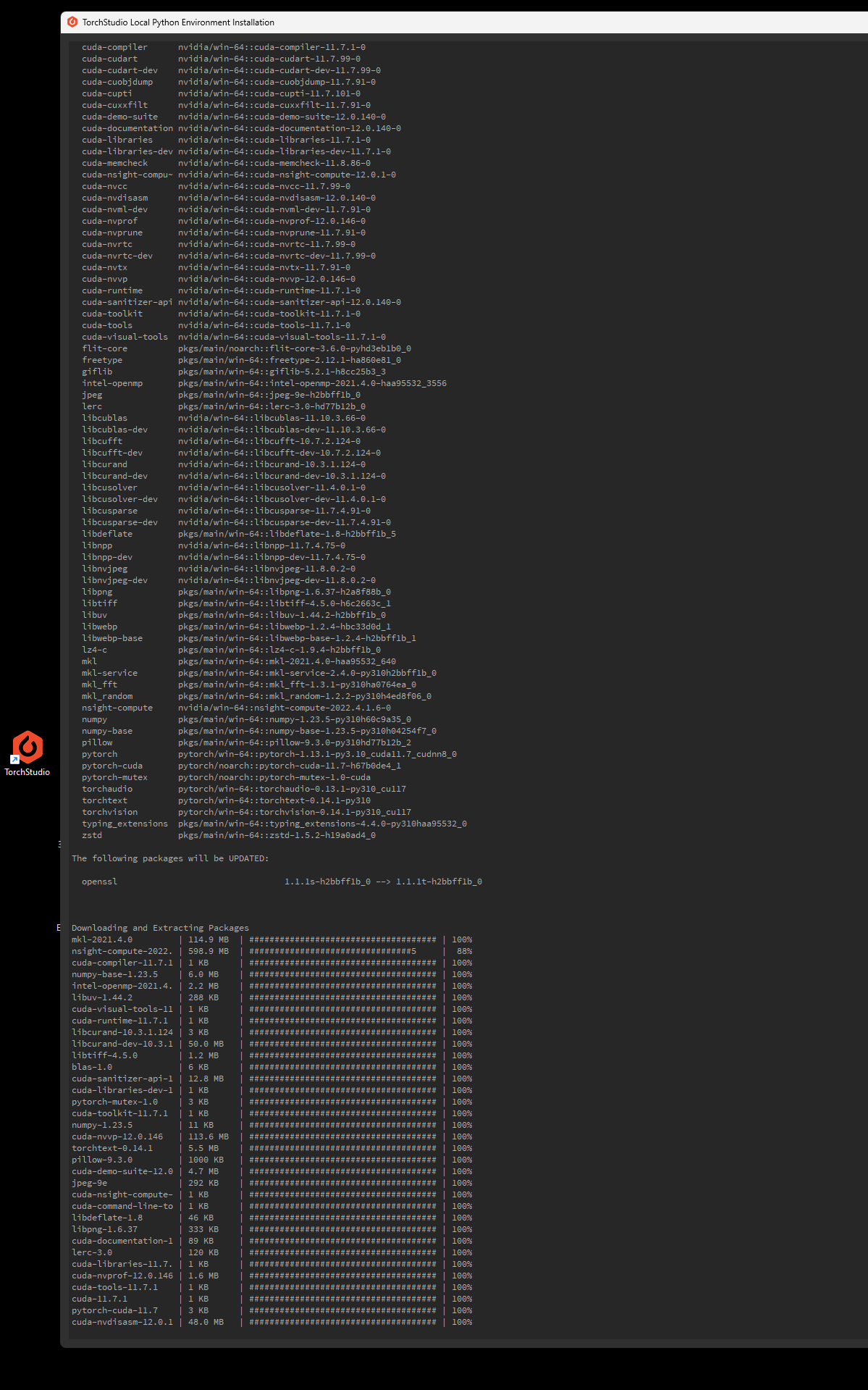Select the 'flit-core' package line
Screen dimensions: 868x1390
(246, 348)
